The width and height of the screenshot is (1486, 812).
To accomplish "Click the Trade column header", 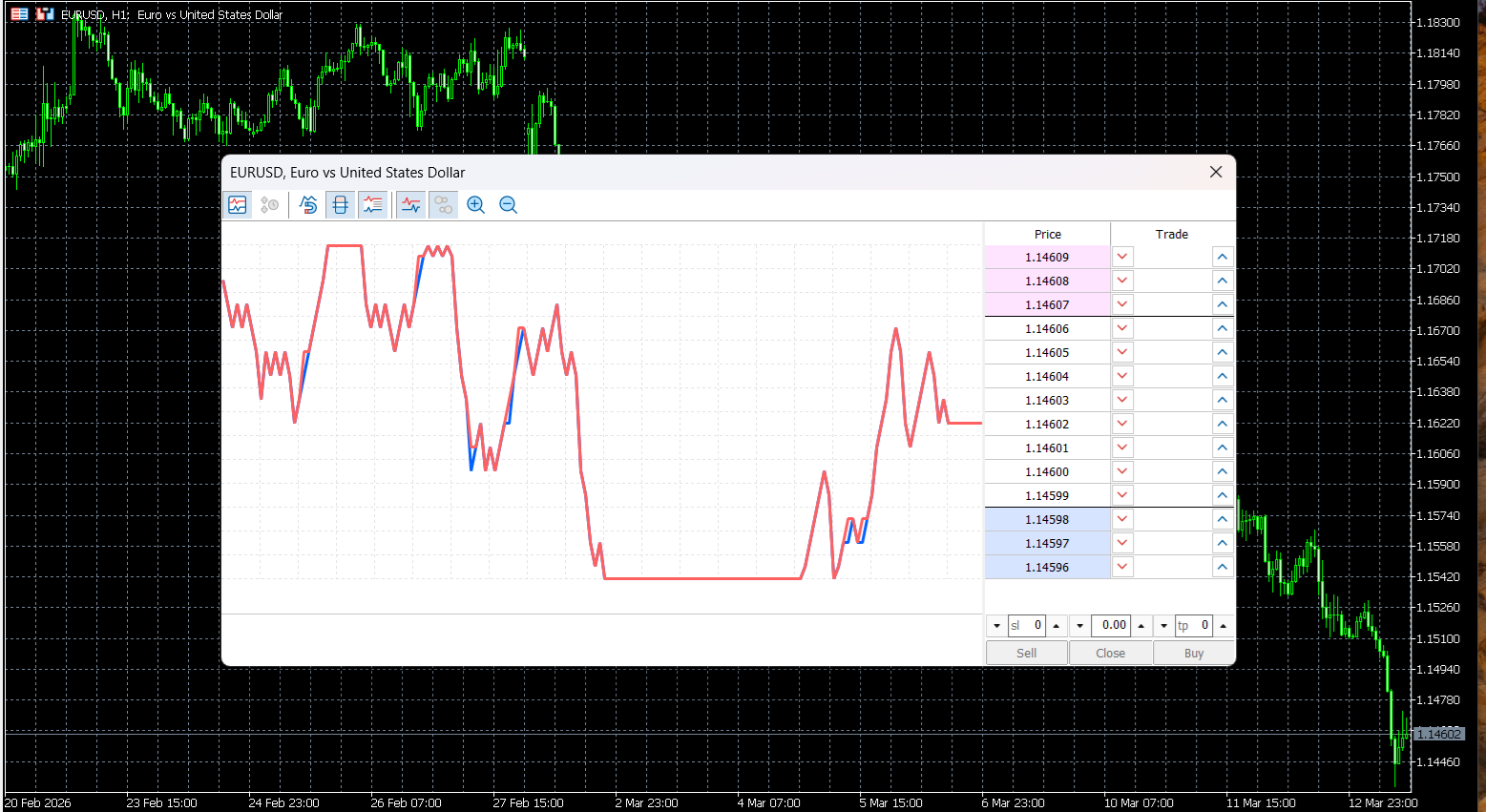I will (1172, 234).
